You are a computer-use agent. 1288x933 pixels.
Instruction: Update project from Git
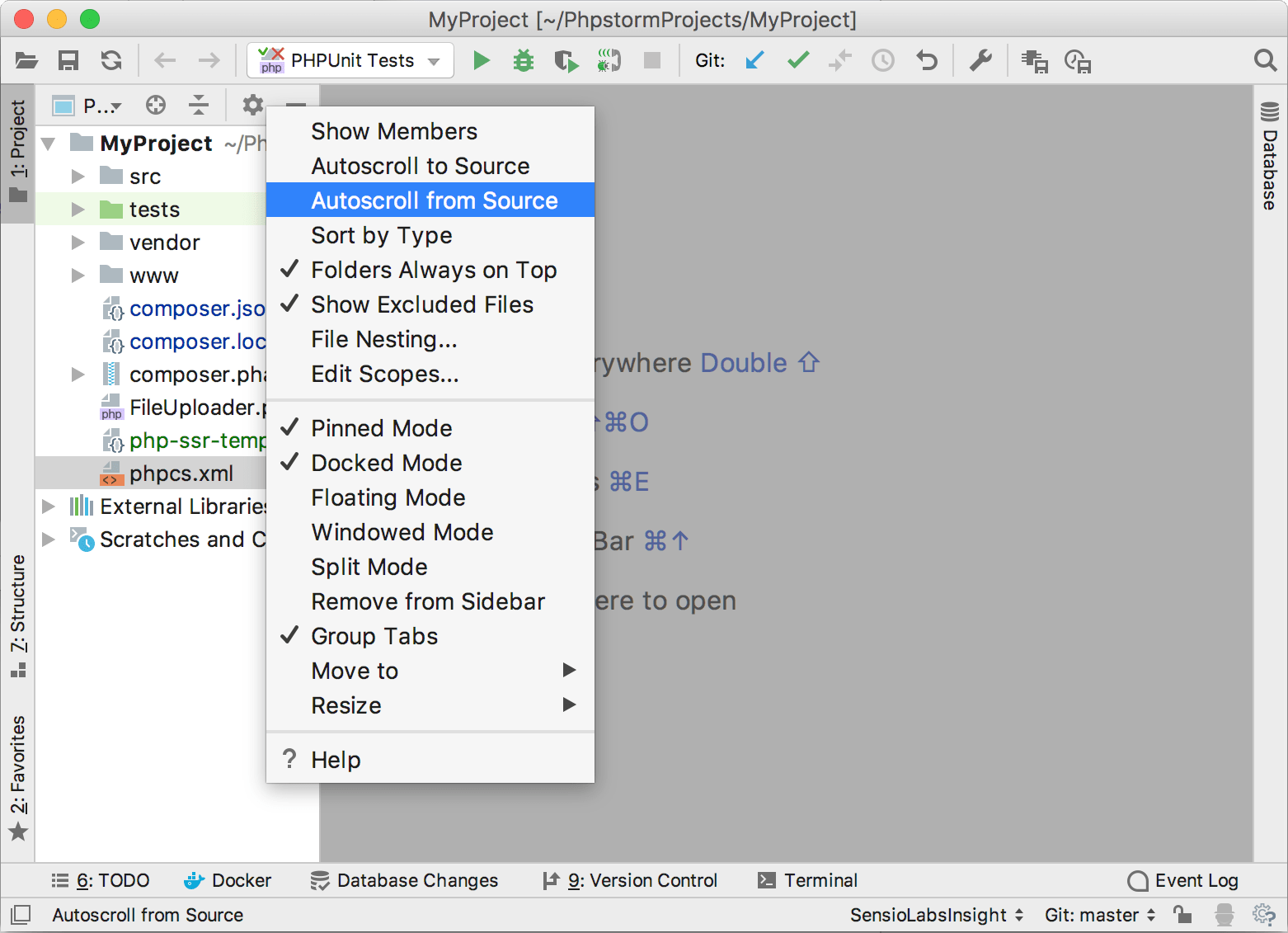coord(754,59)
